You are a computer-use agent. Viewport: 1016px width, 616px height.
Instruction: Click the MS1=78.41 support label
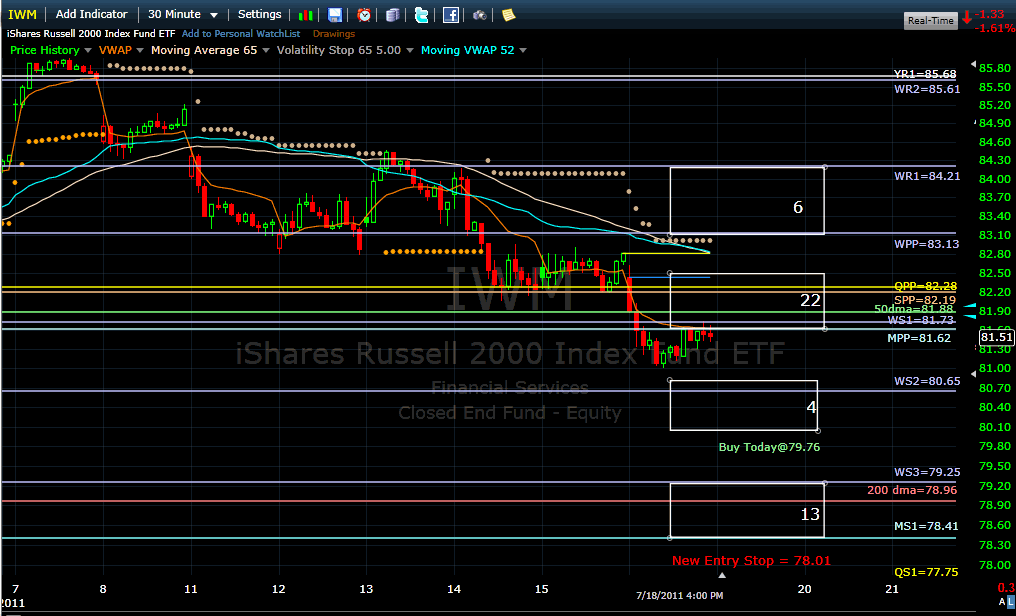point(927,527)
